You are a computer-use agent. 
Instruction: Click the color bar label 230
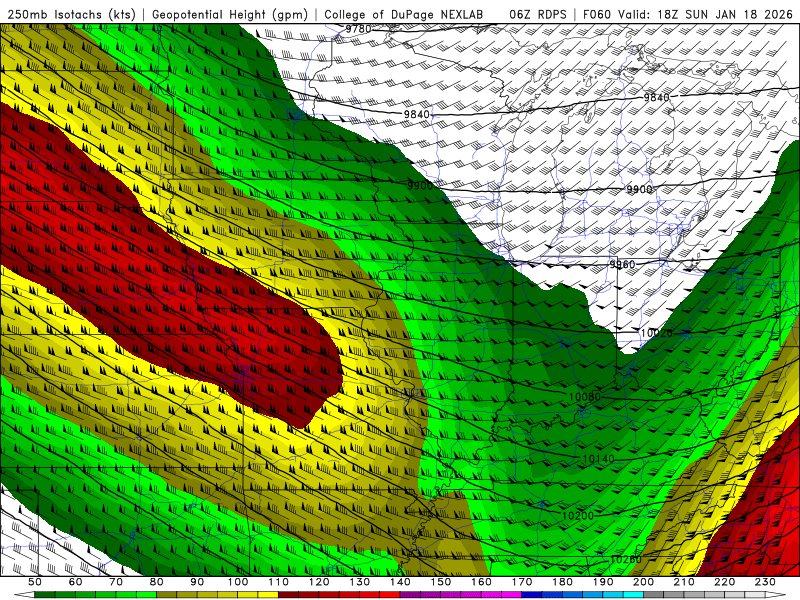point(765,582)
